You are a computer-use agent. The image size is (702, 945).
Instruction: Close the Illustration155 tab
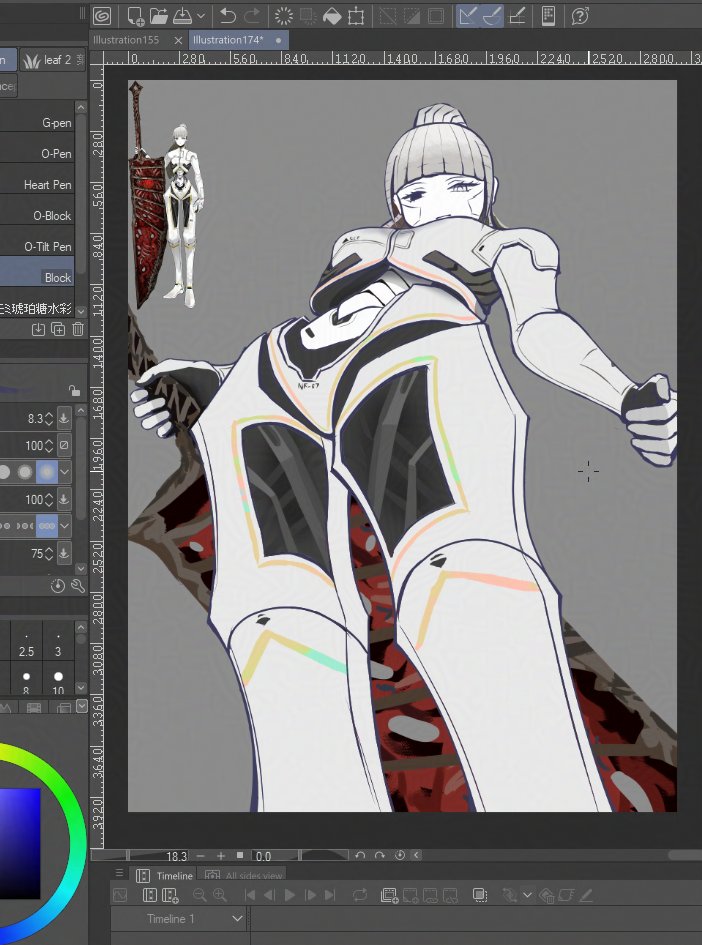tap(178, 40)
